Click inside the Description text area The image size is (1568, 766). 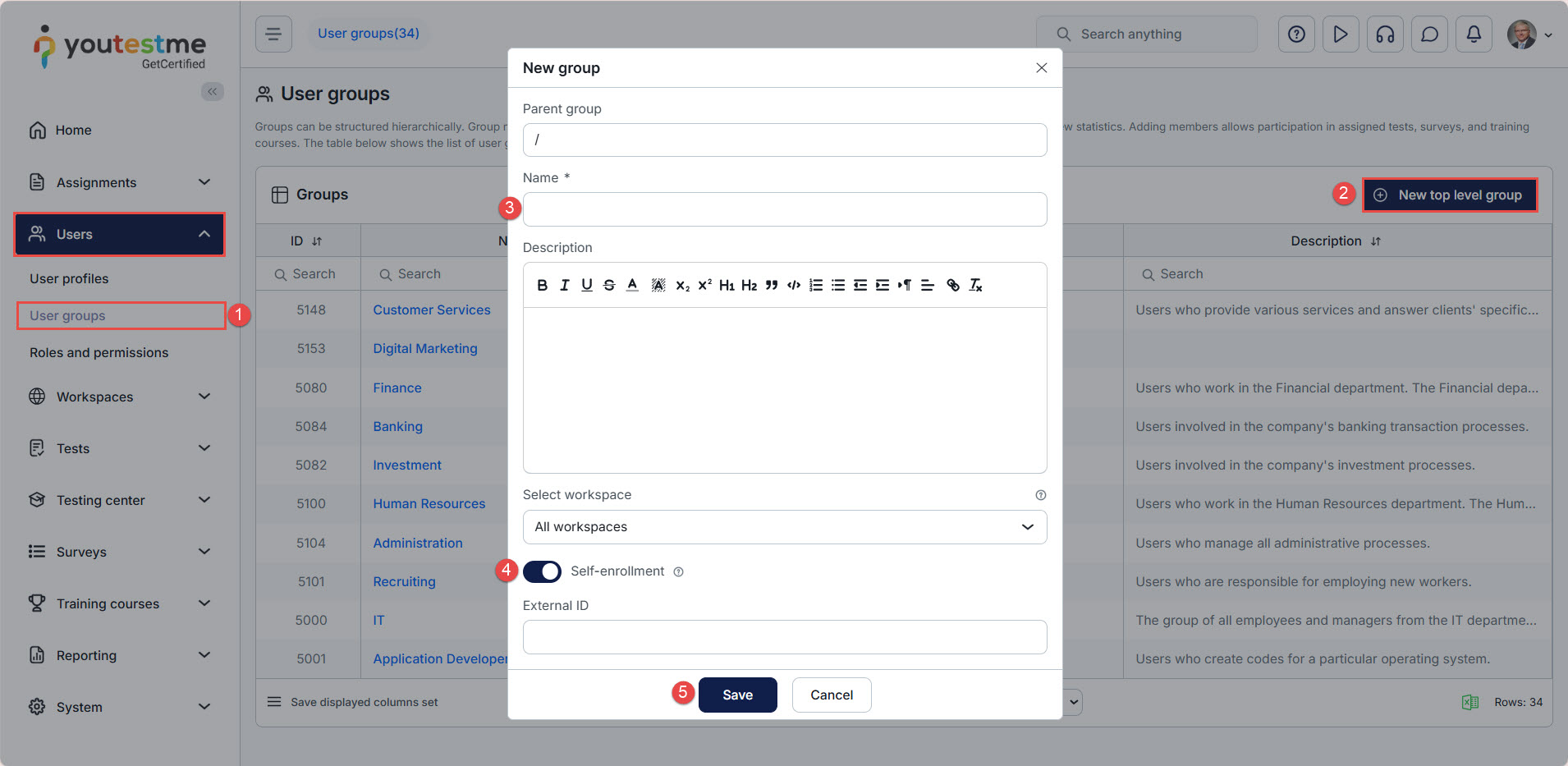(x=785, y=390)
